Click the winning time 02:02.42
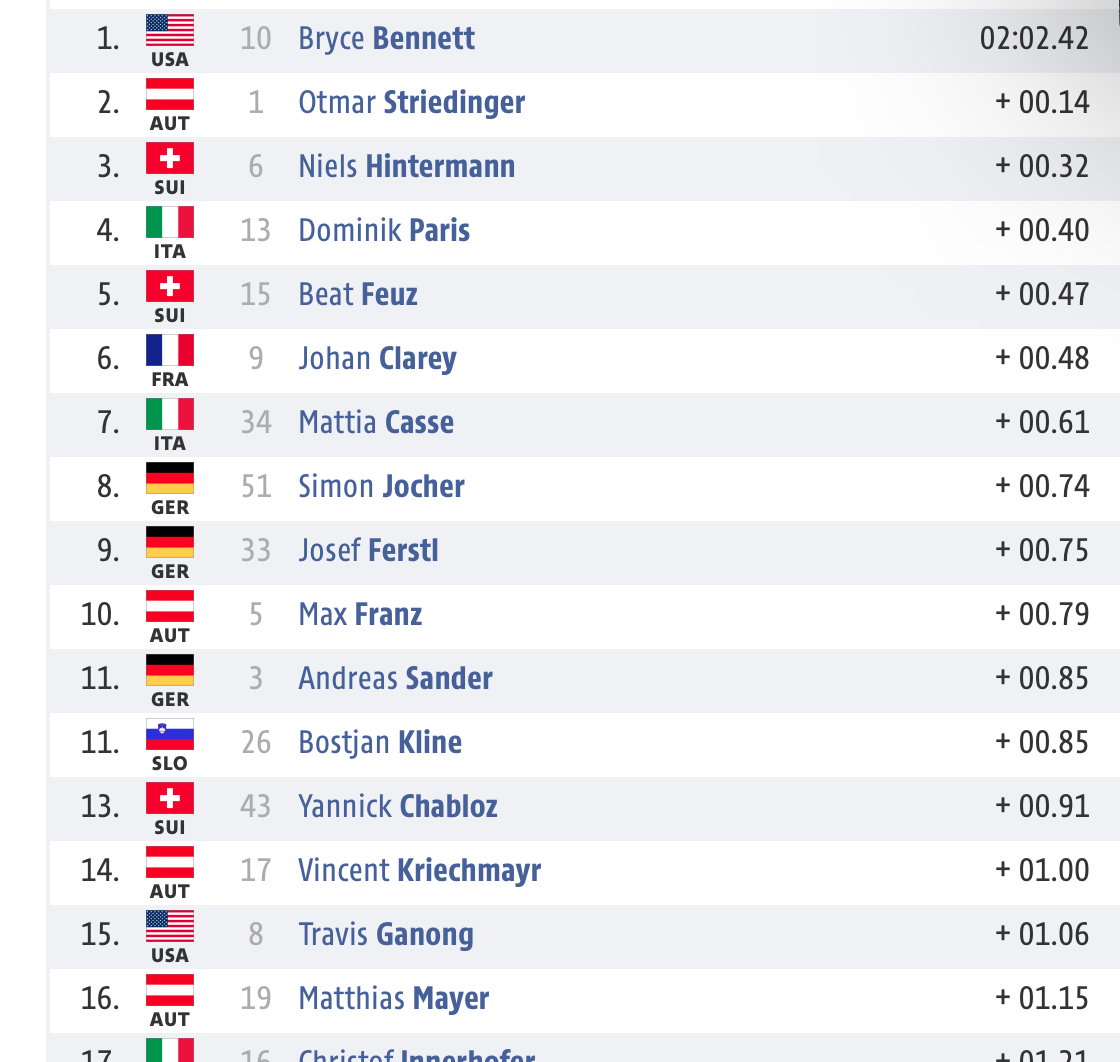Viewport: 1120px width, 1062px height. pos(1034,39)
